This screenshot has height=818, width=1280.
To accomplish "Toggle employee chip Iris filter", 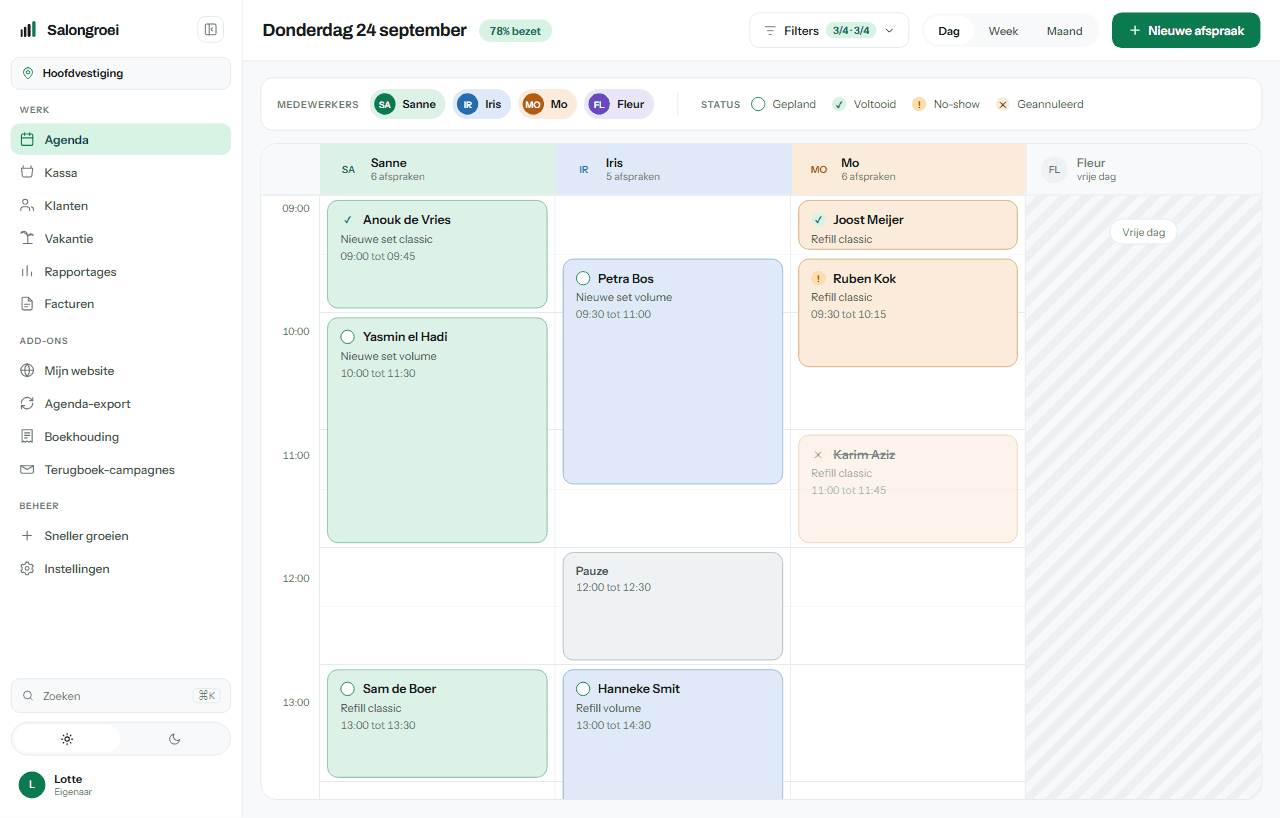I will (x=481, y=104).
